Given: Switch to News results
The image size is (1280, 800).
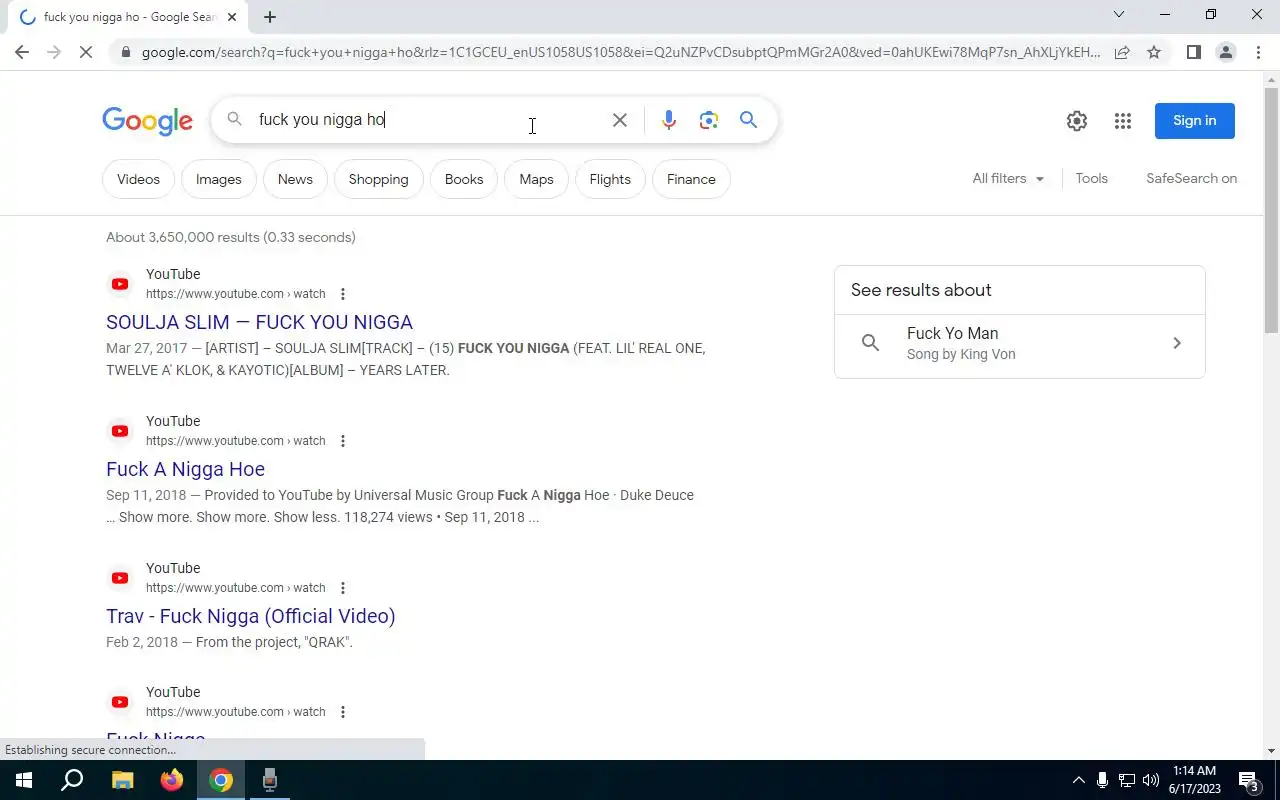Looking at the screenshot, I should point(295,180).
